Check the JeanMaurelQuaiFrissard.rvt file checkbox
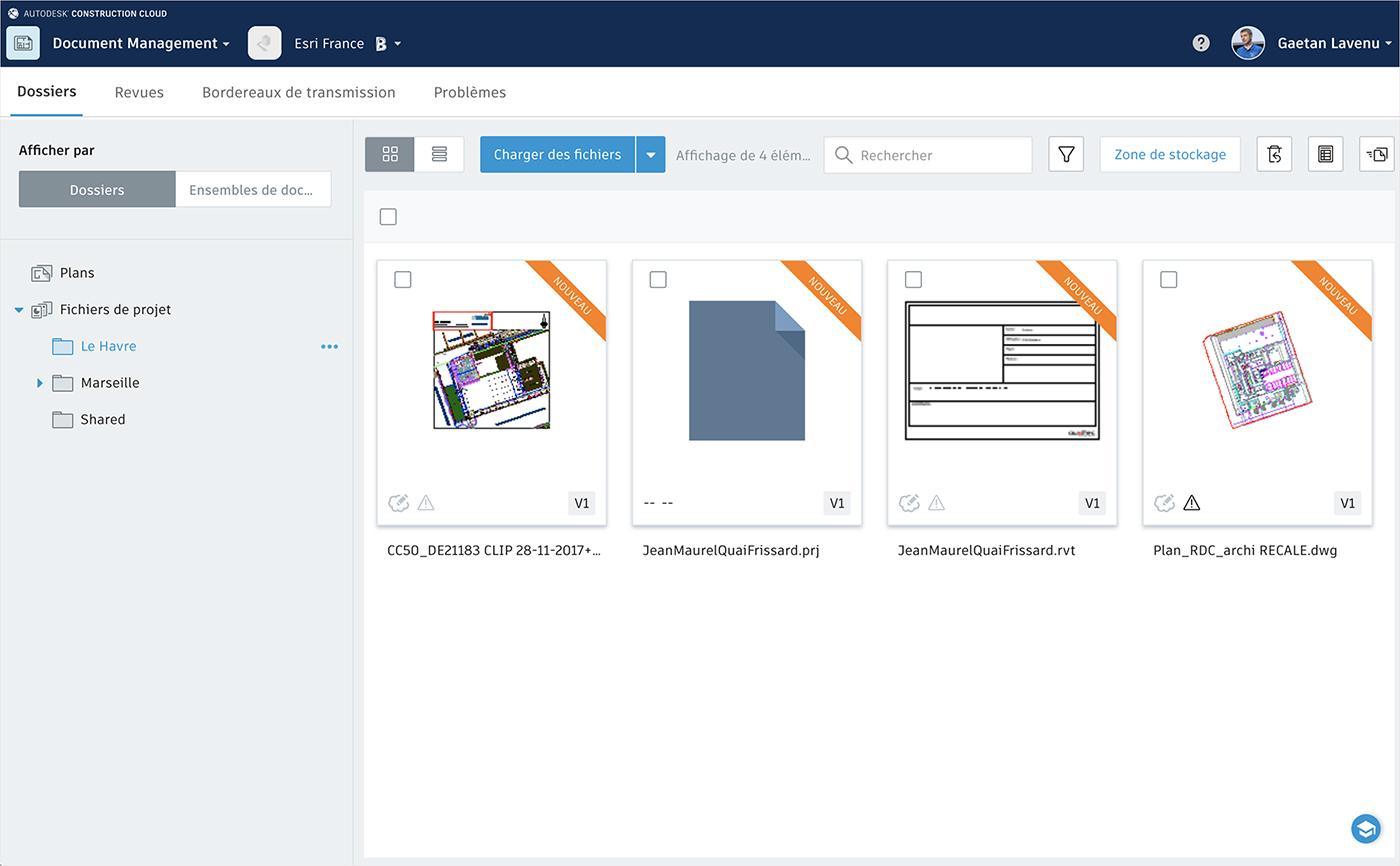Image resolution: width=1400 pixels, height=866 pixels. [913, 280]
